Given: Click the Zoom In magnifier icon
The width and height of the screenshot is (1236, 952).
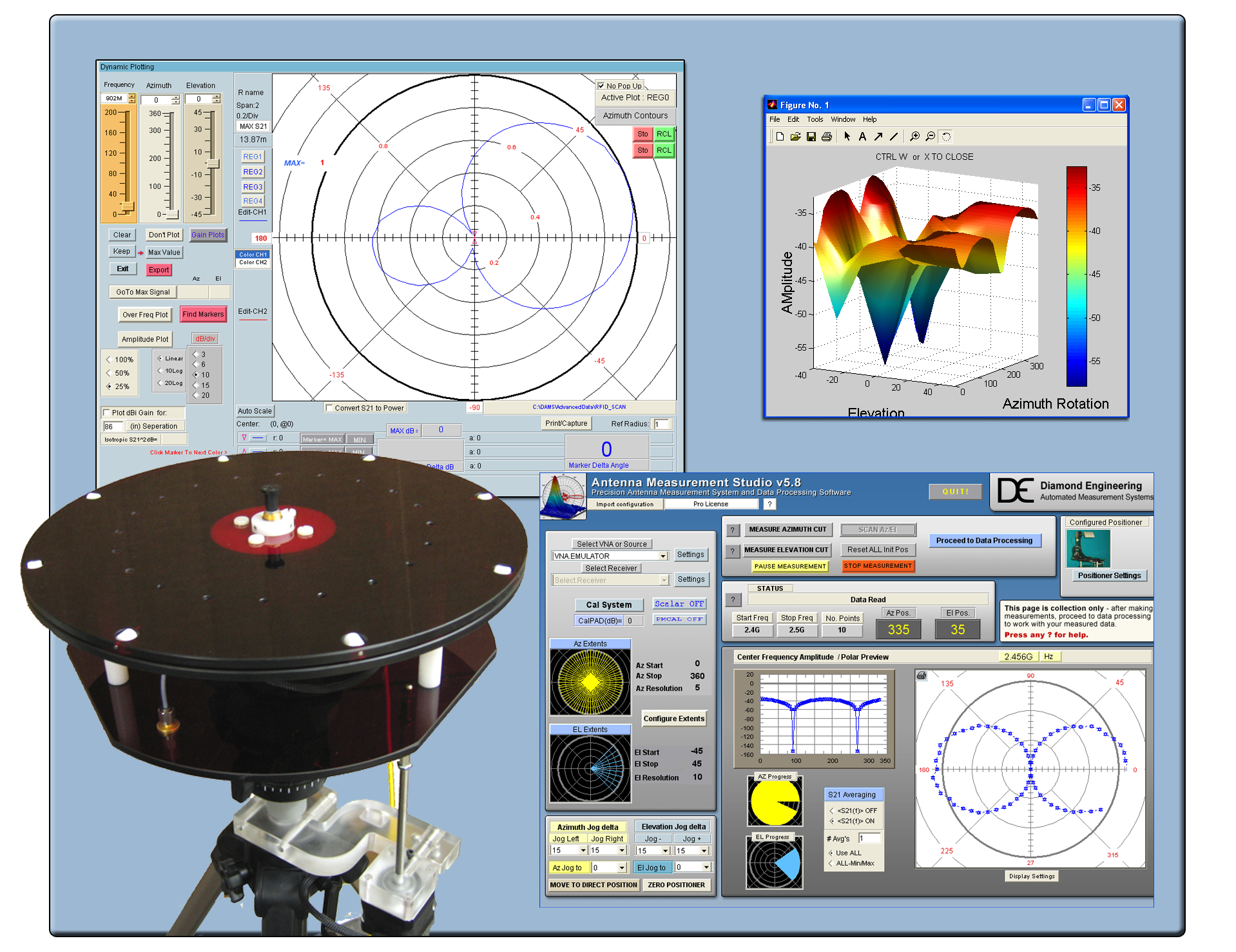Looking at the screenshot, I should point(914,137).
